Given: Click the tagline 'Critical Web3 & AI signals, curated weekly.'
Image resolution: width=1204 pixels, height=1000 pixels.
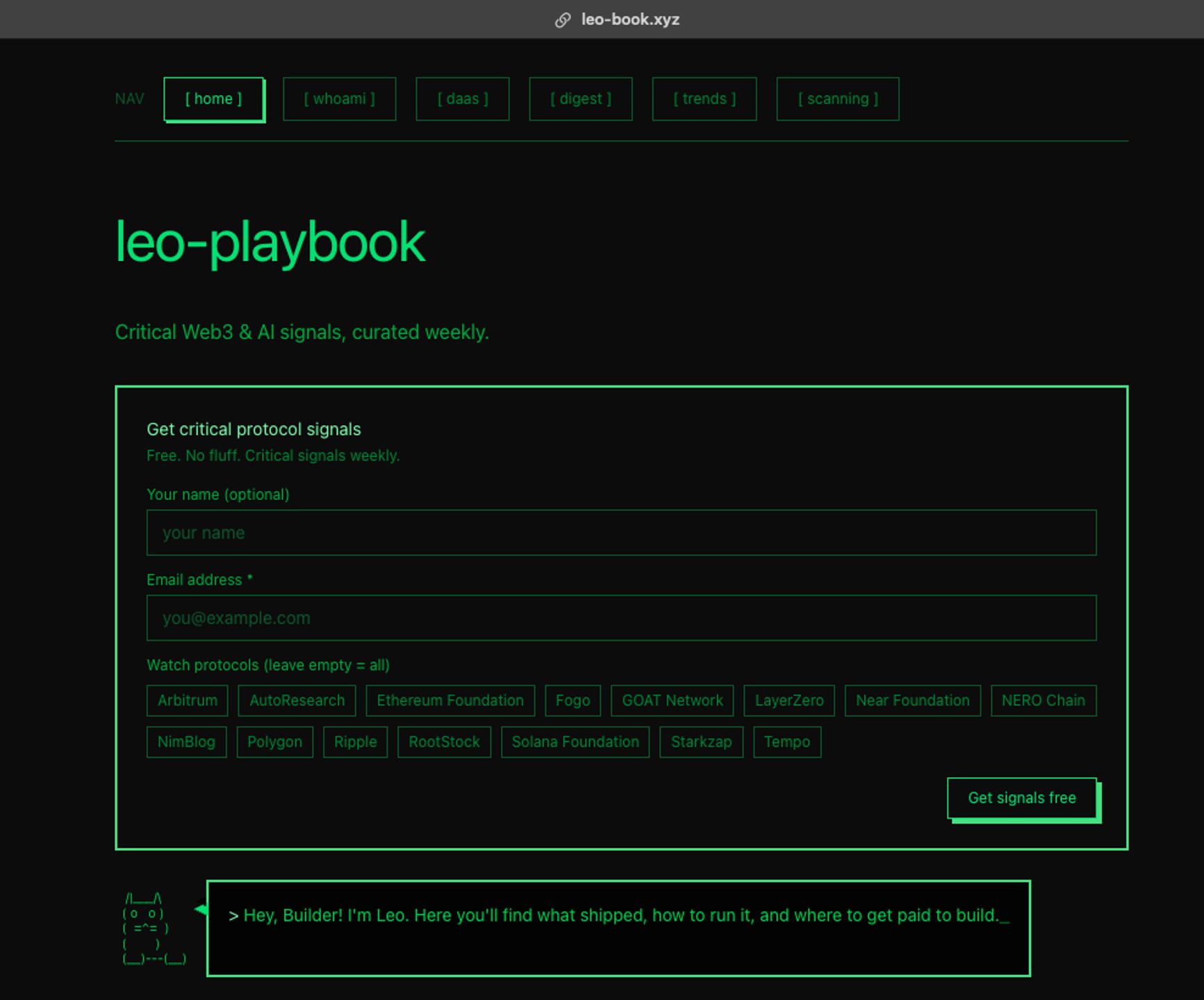Looking at the screenshot, I should pyautogui.click(x=302, y=333).
